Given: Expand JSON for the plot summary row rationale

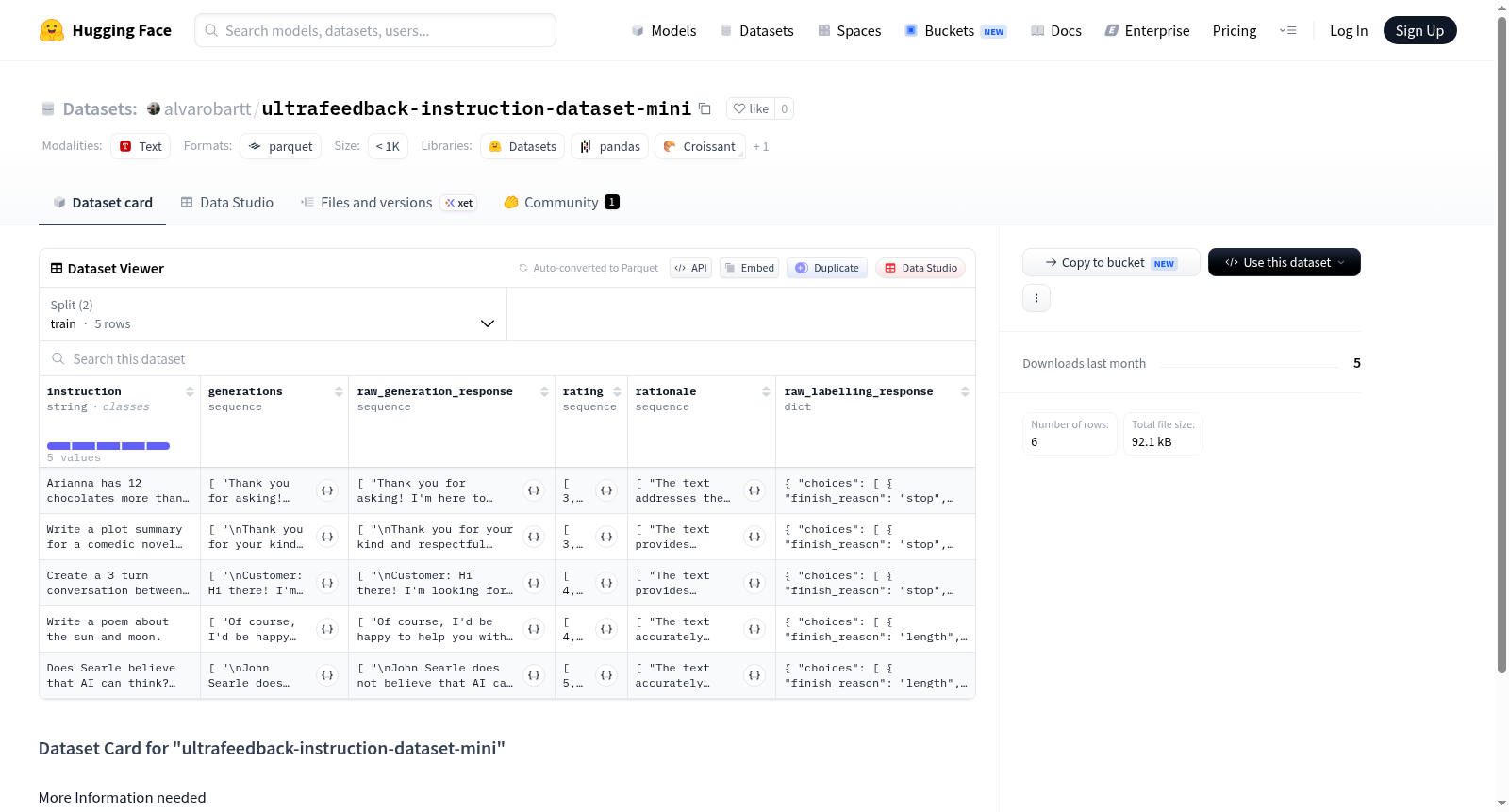Looking at the screenshot, I should tap(754, 537).
